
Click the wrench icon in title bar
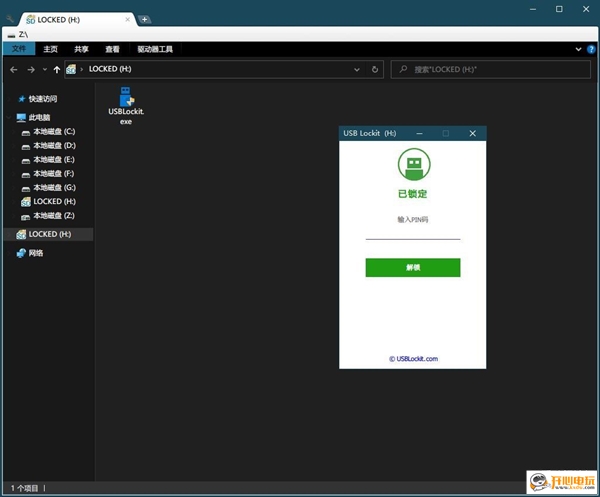(10, 19)
